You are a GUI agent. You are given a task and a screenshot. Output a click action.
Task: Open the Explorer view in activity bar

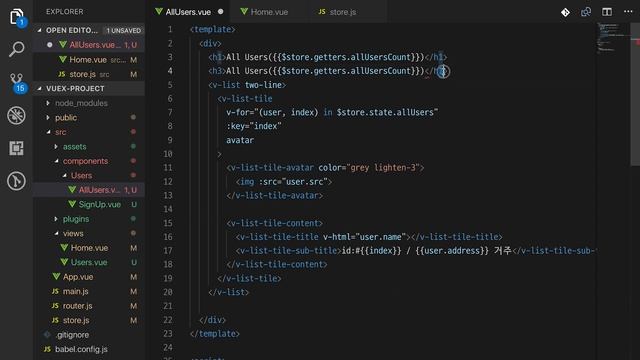coord(16,17)
